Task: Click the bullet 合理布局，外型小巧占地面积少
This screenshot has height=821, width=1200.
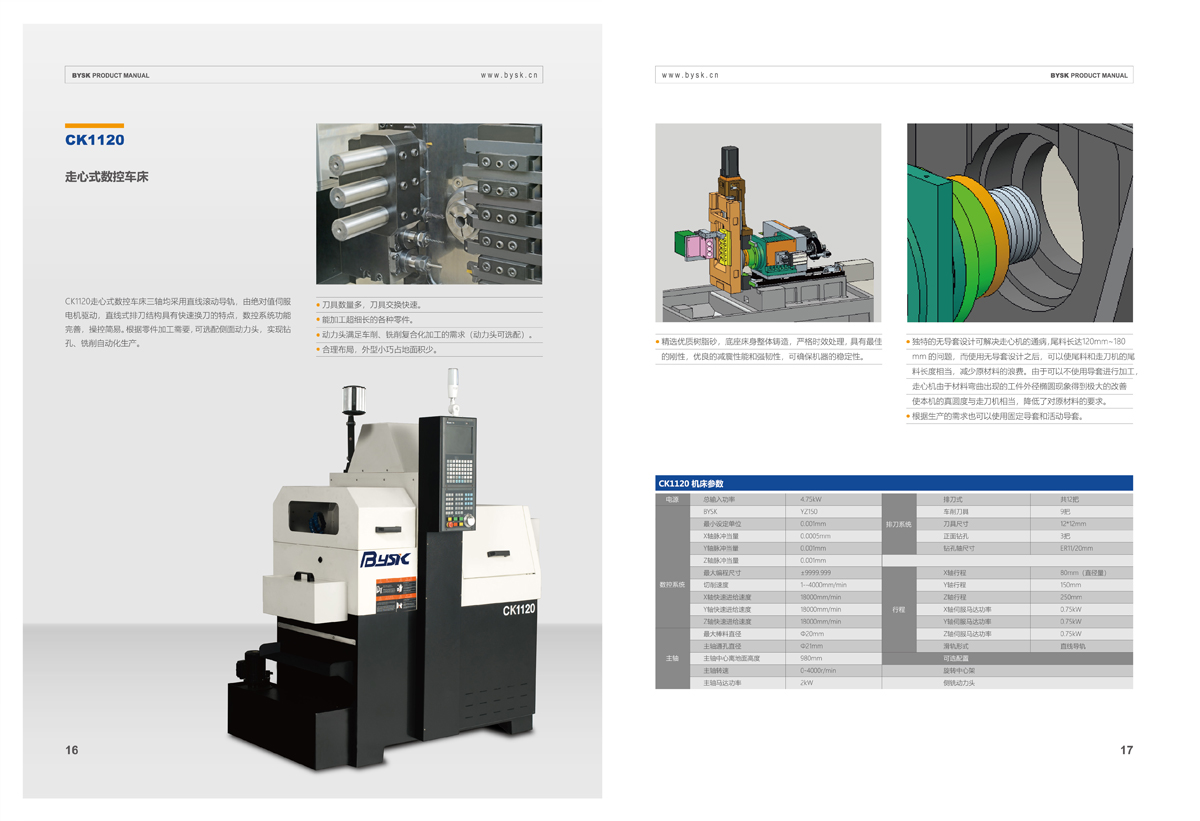Action: tap(377, 350)
